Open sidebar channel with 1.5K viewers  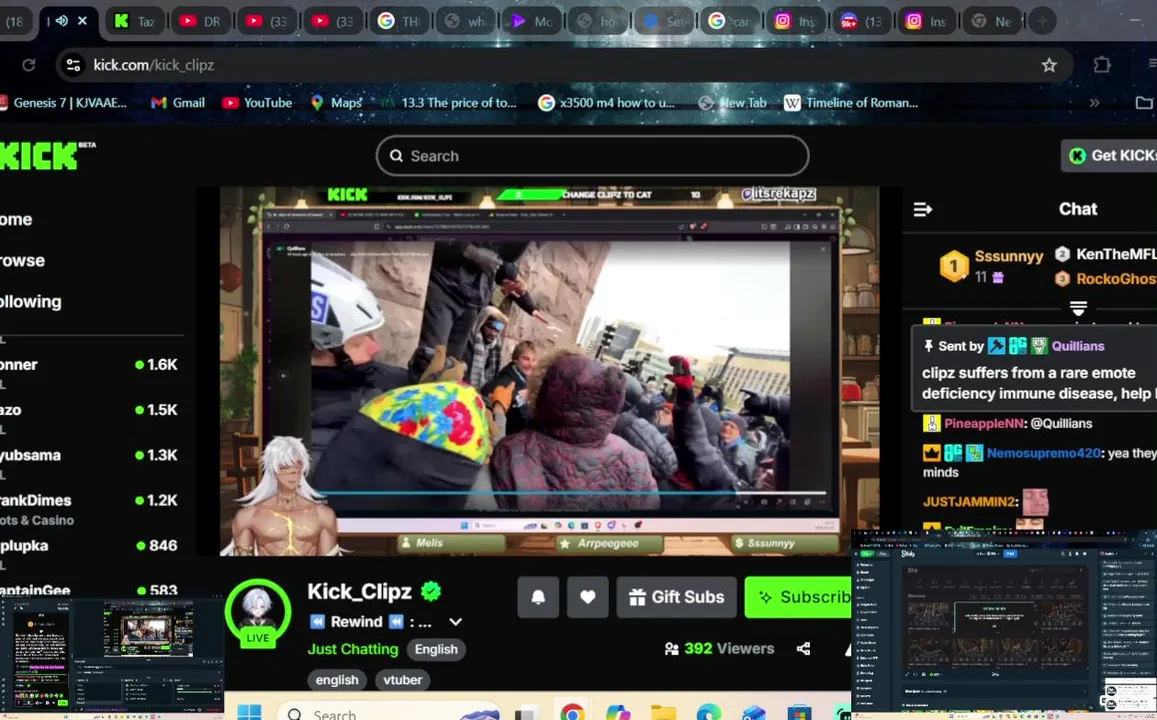90,410
